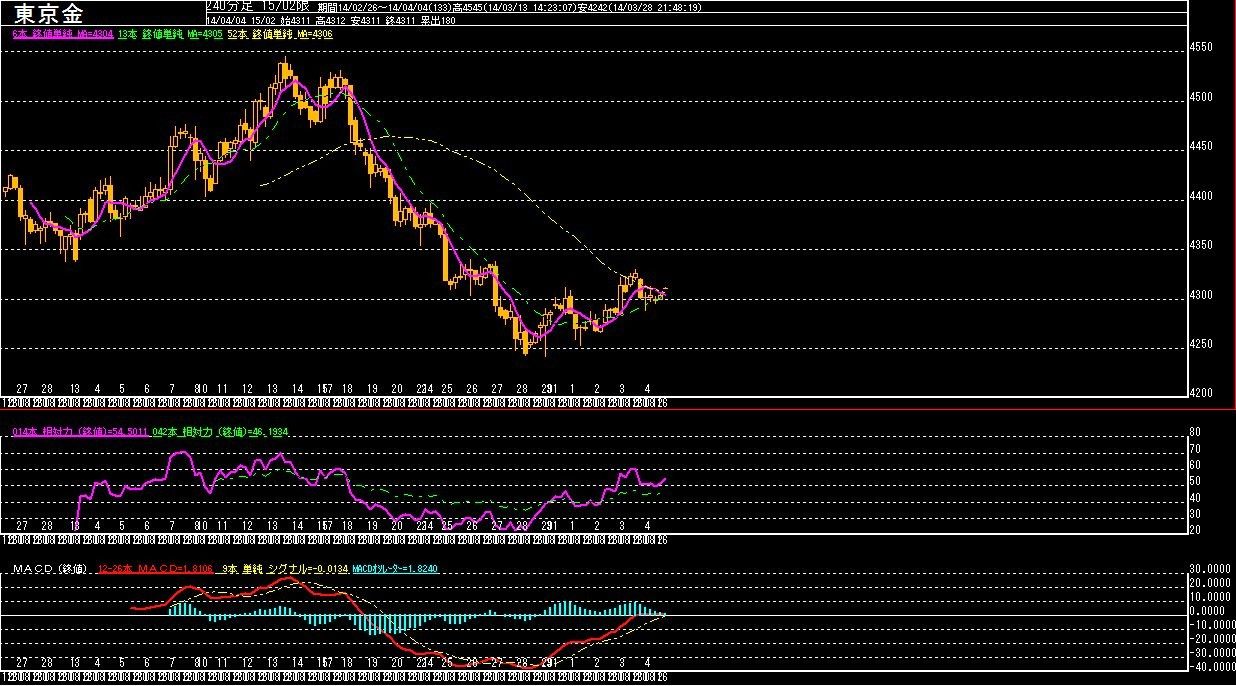The width and height of the screenshot is (1236, 686).
Task: Click the 014本 相対力 RSI legend
Action: click(80, 431)
